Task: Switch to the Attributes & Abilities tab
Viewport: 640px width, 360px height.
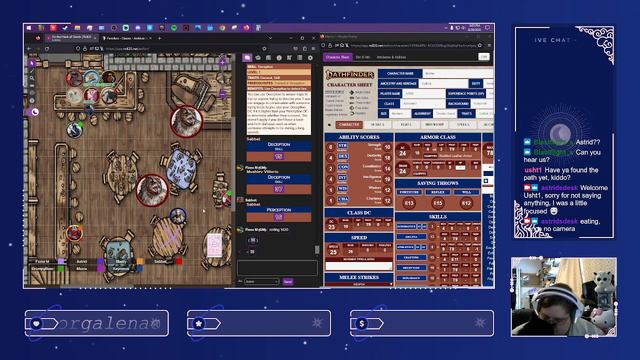Action: pos(391,57)
